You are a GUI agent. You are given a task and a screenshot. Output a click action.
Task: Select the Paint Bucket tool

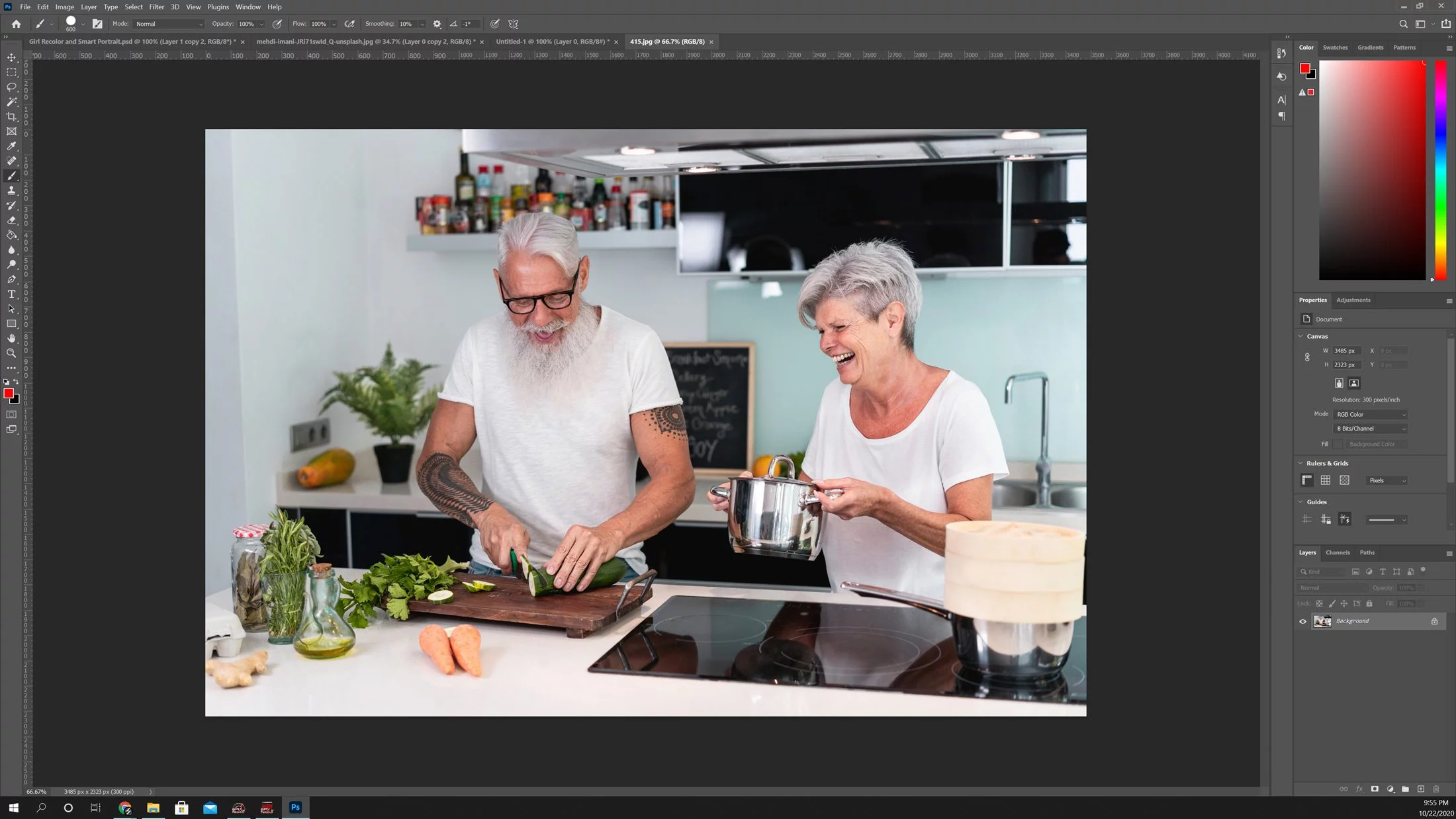(x=11, y=235)
